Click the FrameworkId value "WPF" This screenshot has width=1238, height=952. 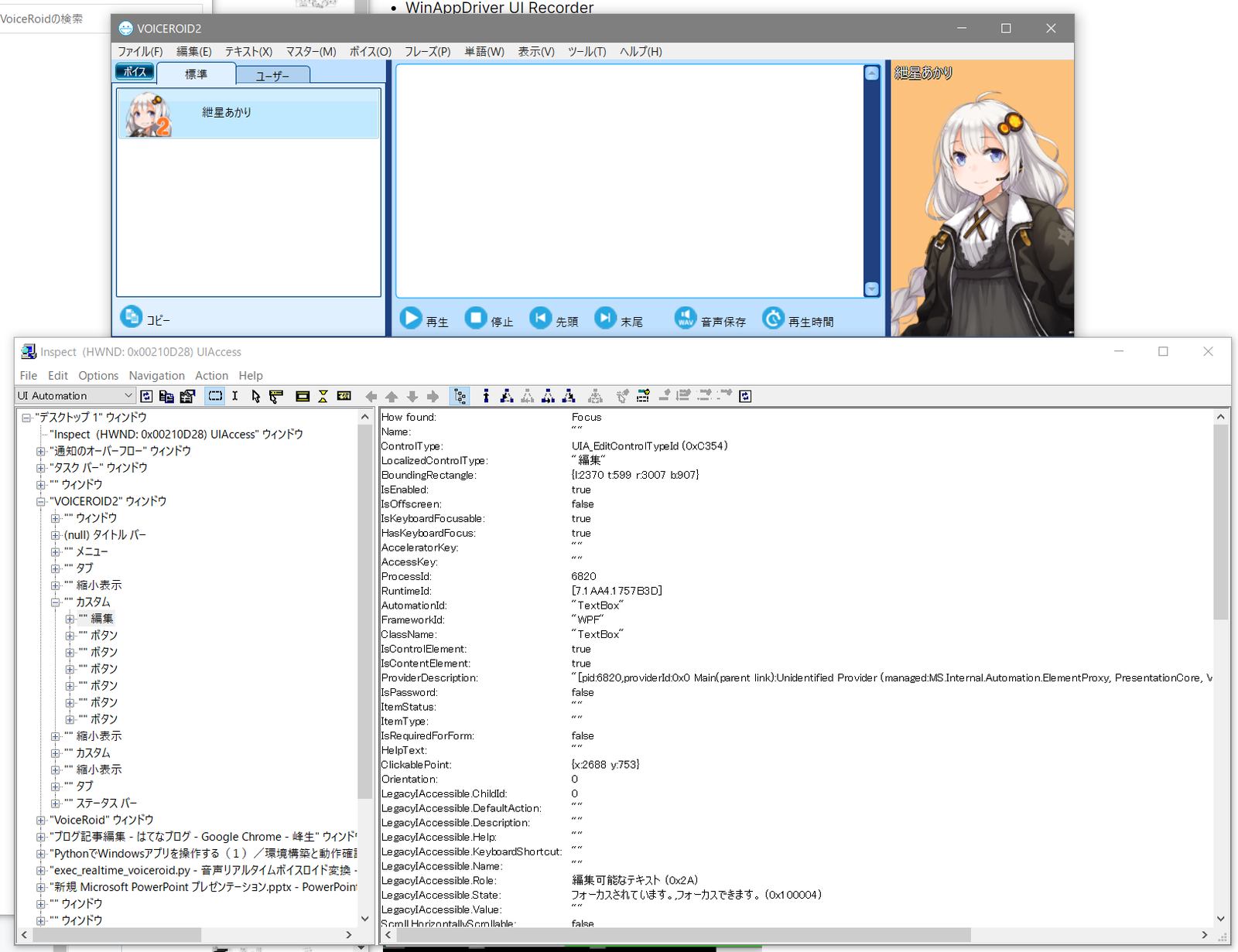click(588, 620)
